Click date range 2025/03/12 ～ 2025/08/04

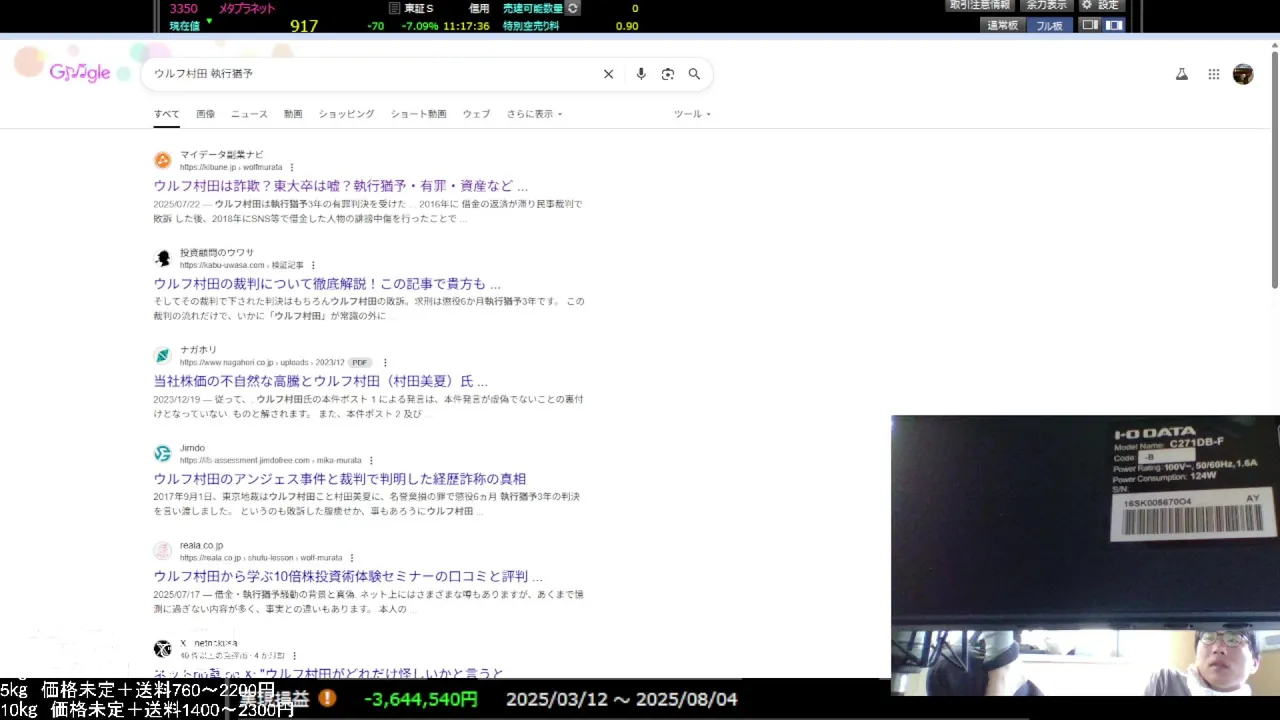tap(622, 699)
